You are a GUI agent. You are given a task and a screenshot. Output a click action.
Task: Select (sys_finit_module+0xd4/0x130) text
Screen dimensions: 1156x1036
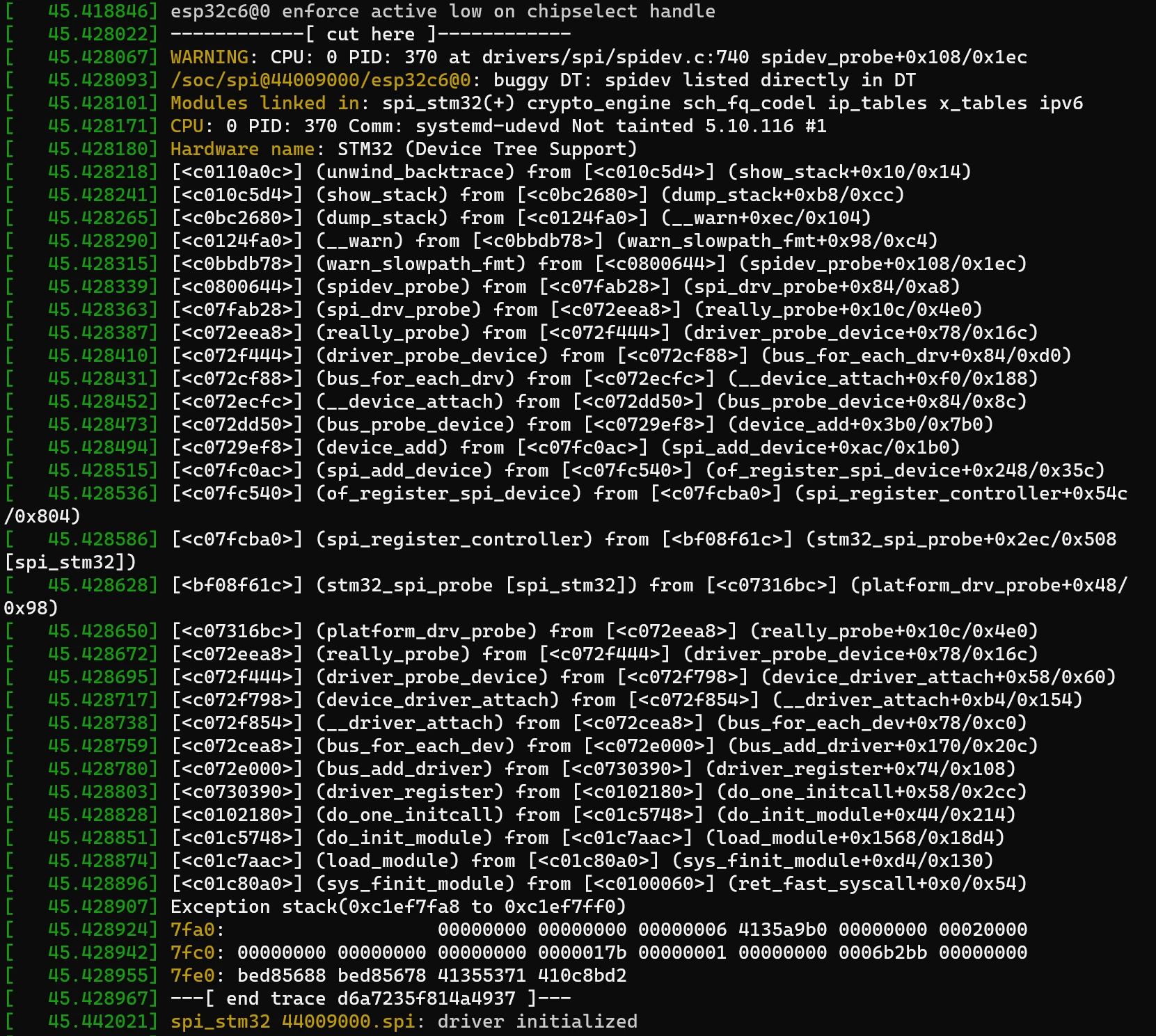pyautogui.click(x=833, y=861)
